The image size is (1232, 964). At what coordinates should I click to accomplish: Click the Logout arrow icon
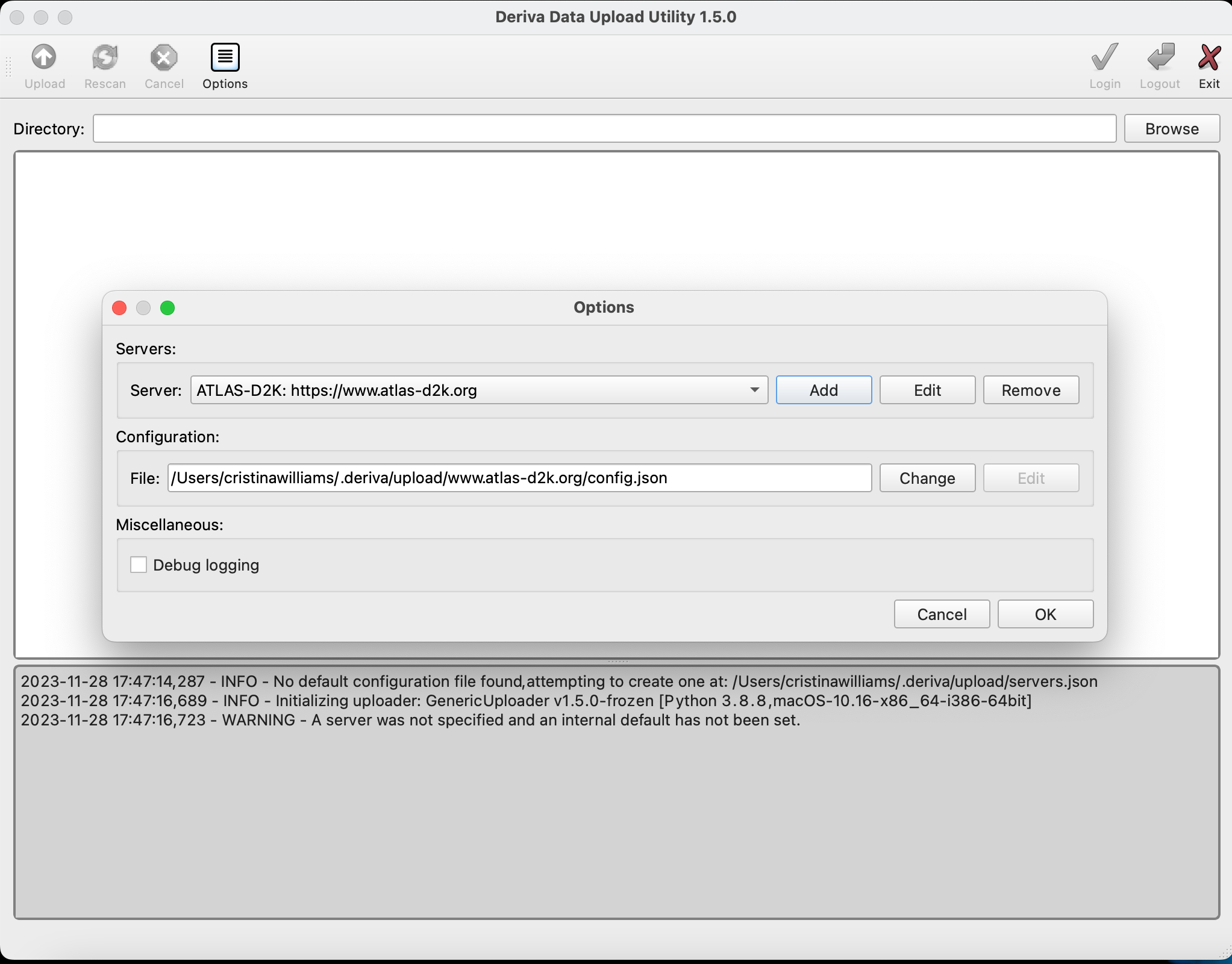click(1160, 58)
